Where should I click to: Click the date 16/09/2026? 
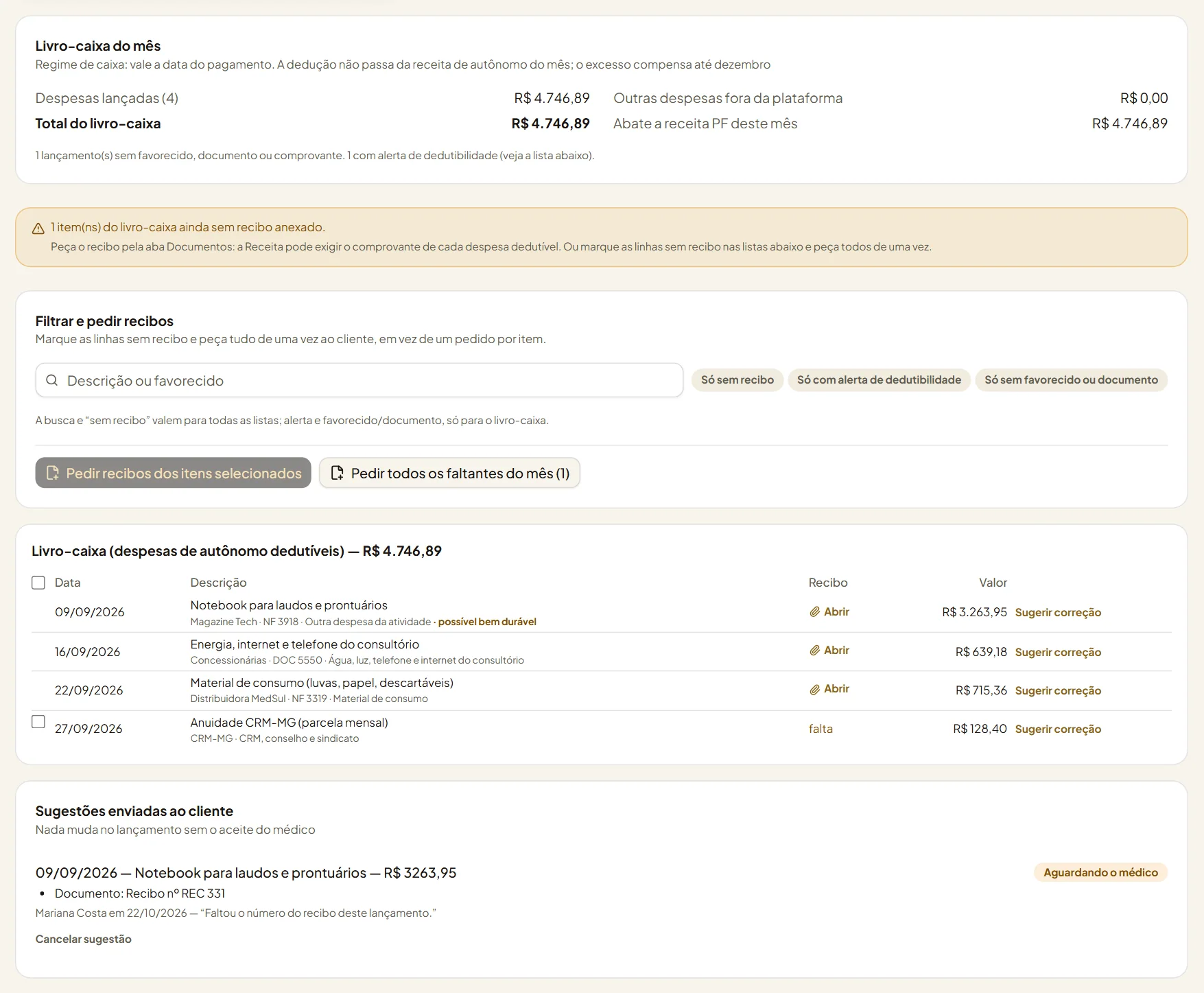(88, 652)
